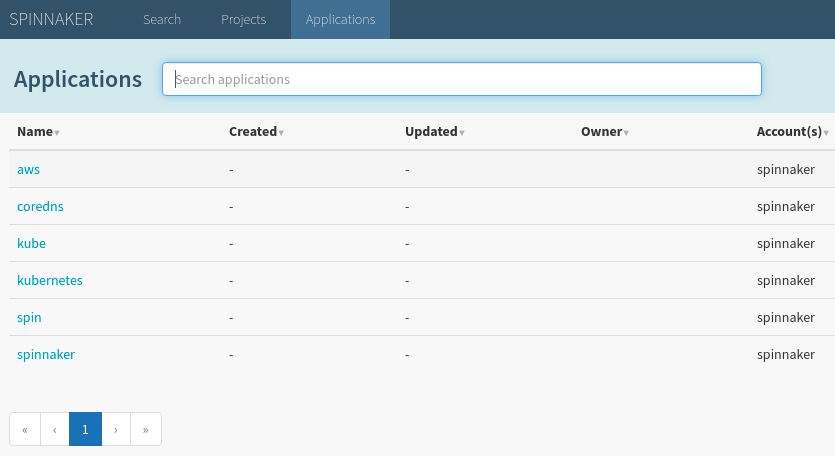Click the SPINNAKER logo in header
Viewport: 835px width, 456px height.
pyautogui.click(x=51, y=19)
